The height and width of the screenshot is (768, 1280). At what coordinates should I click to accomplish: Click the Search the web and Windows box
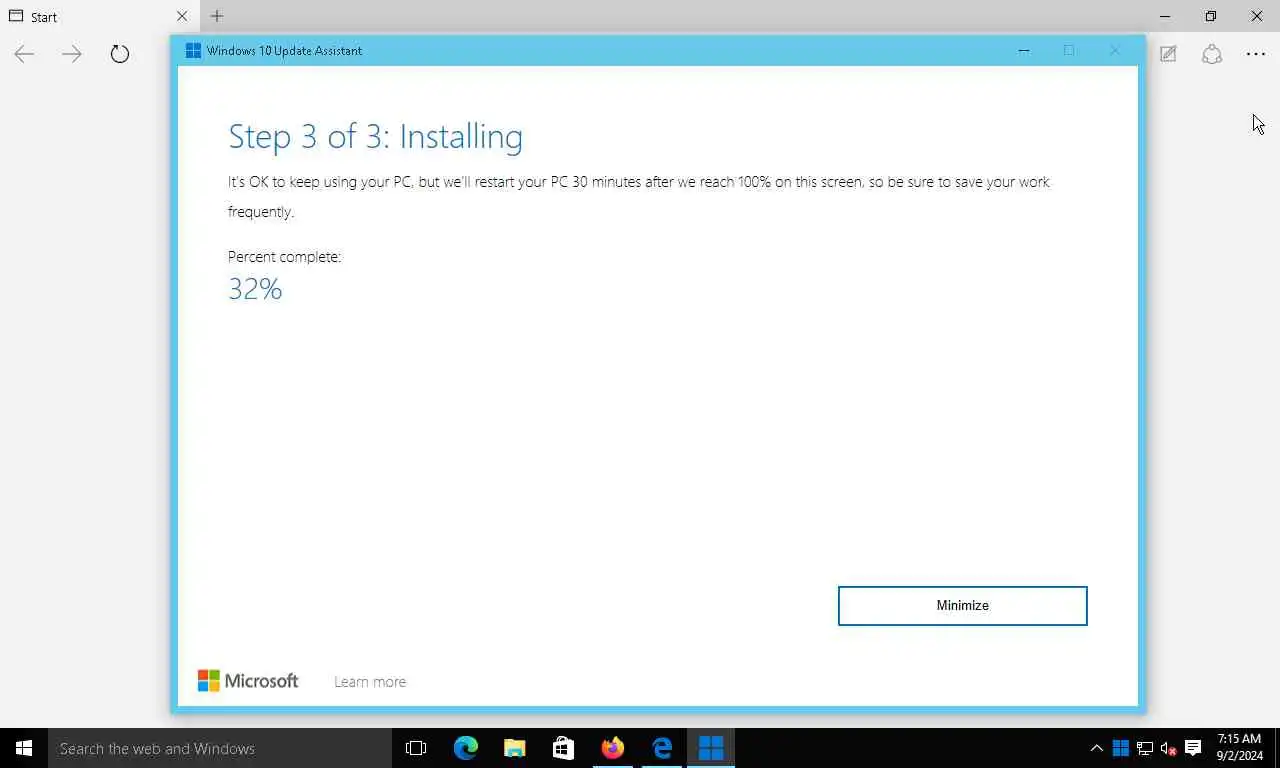click(220, 748)
